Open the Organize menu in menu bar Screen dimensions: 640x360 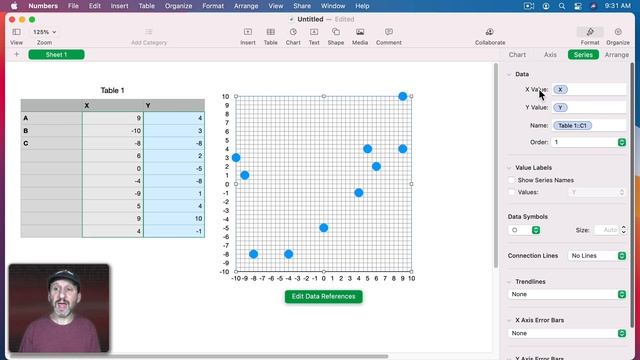(x=178, y=6)
